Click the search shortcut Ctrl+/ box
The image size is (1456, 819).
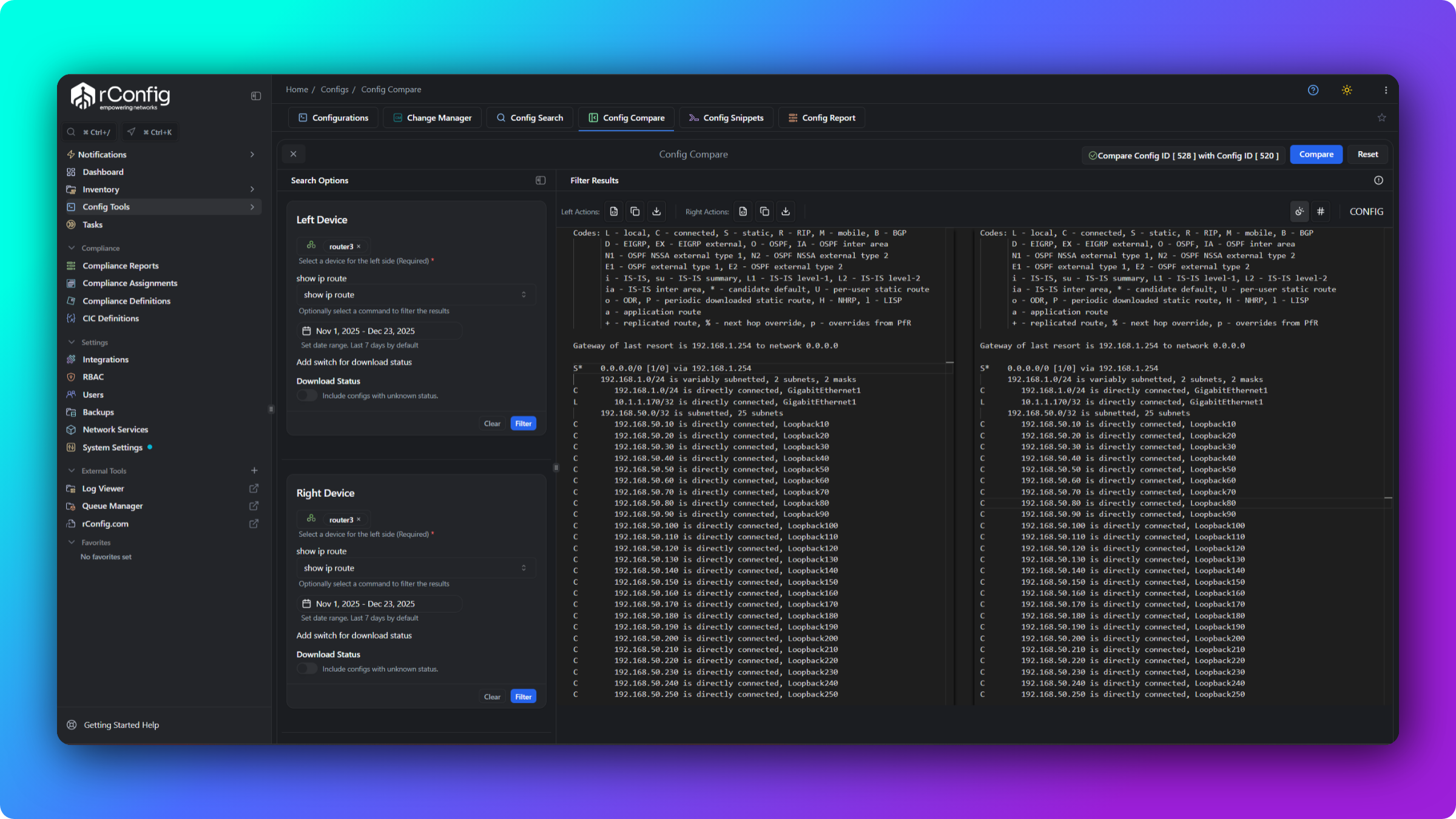(90, 132)
